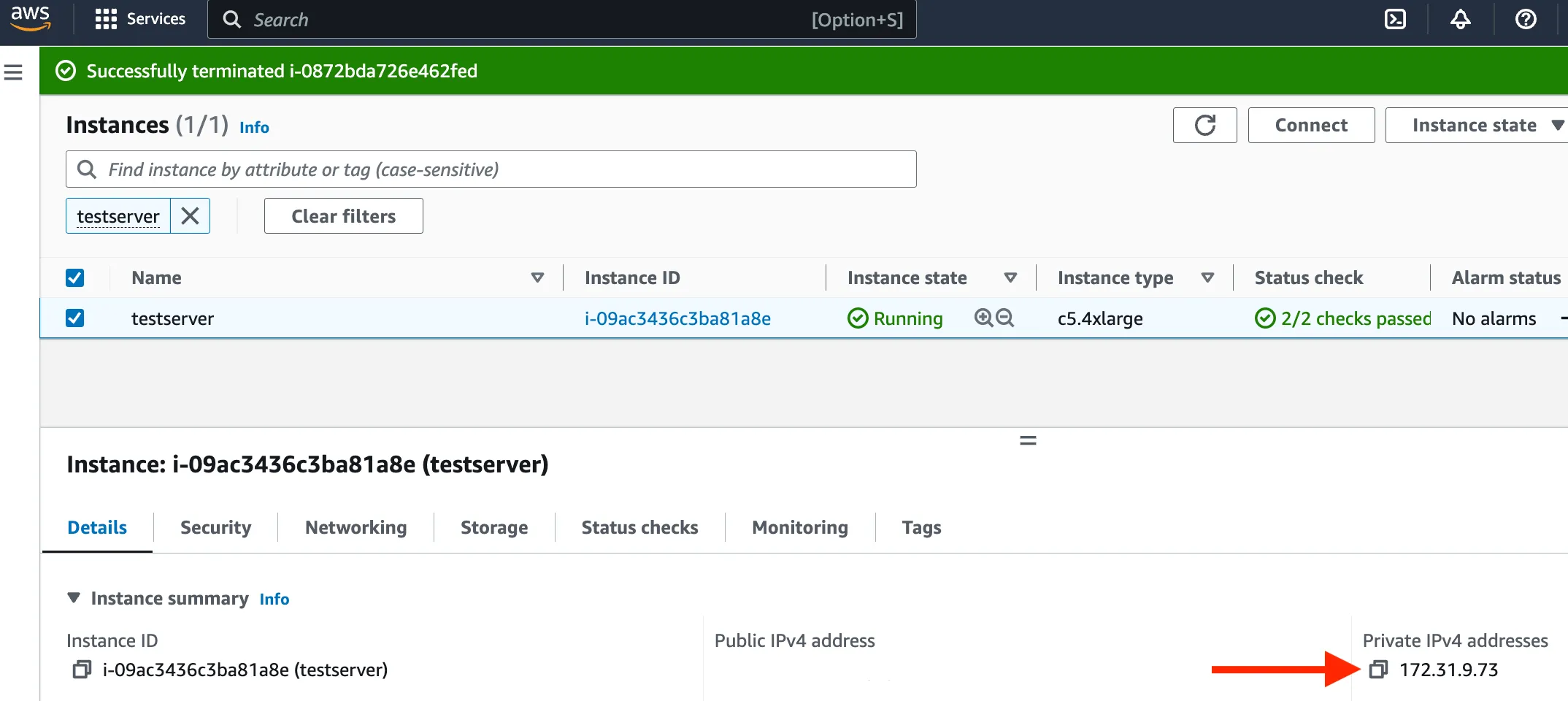The height and width of the screenshot is (701, 1568).
Task: Open the AWS home logo
Action: (x=30, y=18)
